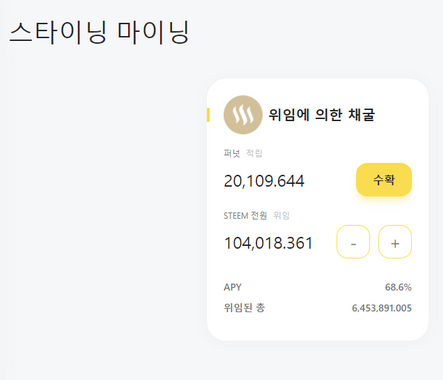The width and height of the screenshot is (443, 380).
Task: Click the grey 적립 label
Action: (254, 153)
